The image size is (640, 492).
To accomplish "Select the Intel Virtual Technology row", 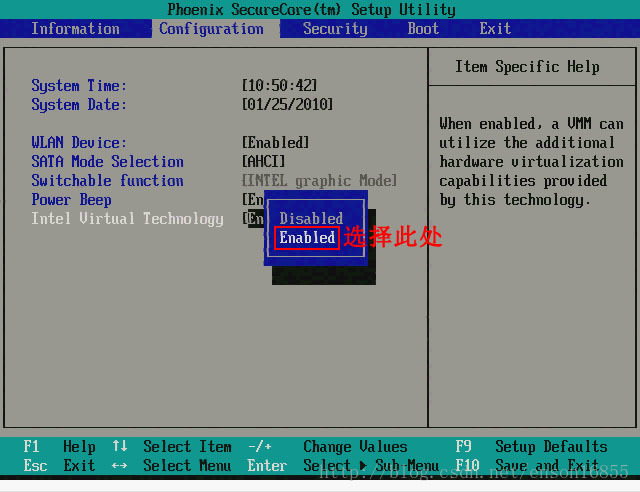I will (127, 218).
